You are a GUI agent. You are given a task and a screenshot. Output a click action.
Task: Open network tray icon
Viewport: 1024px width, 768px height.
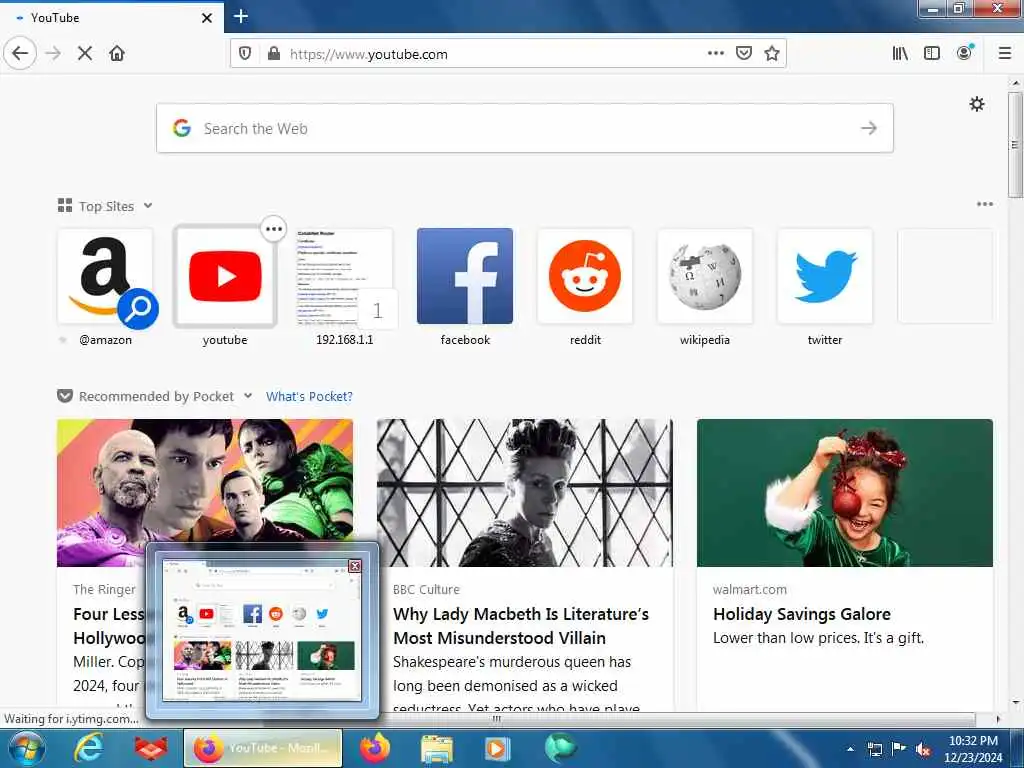click(874, 749)
